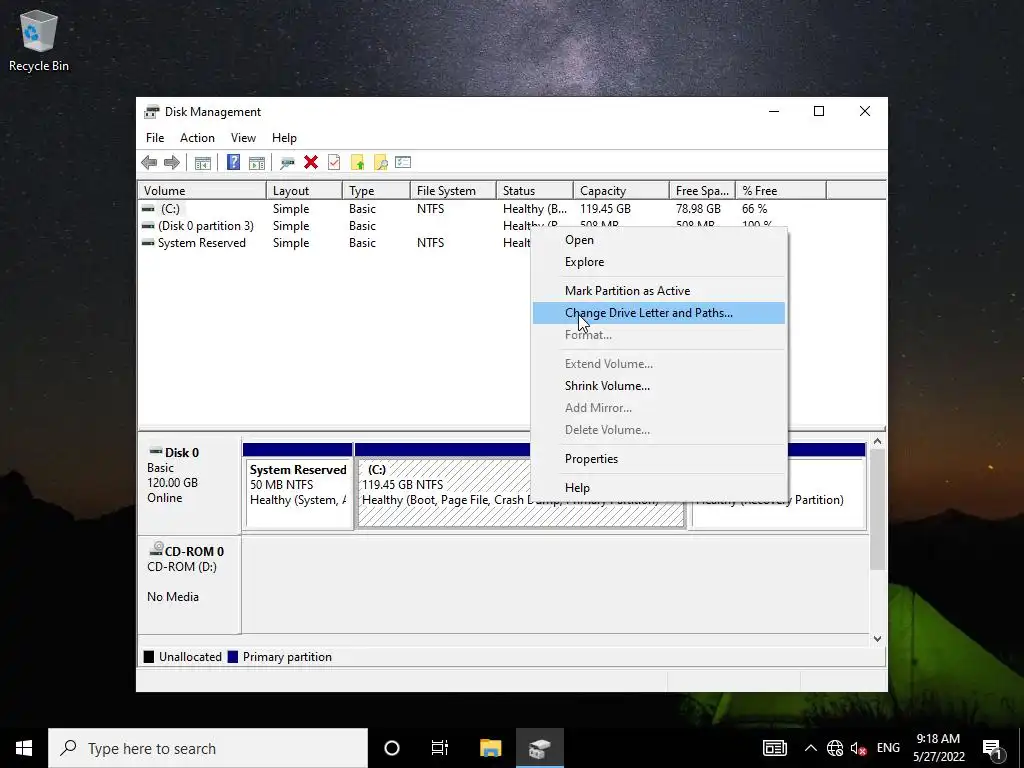The width and height of the screenshot is (1024, 768).
Task: Click the folder with magnifier icon
Action: coord(380,163)
